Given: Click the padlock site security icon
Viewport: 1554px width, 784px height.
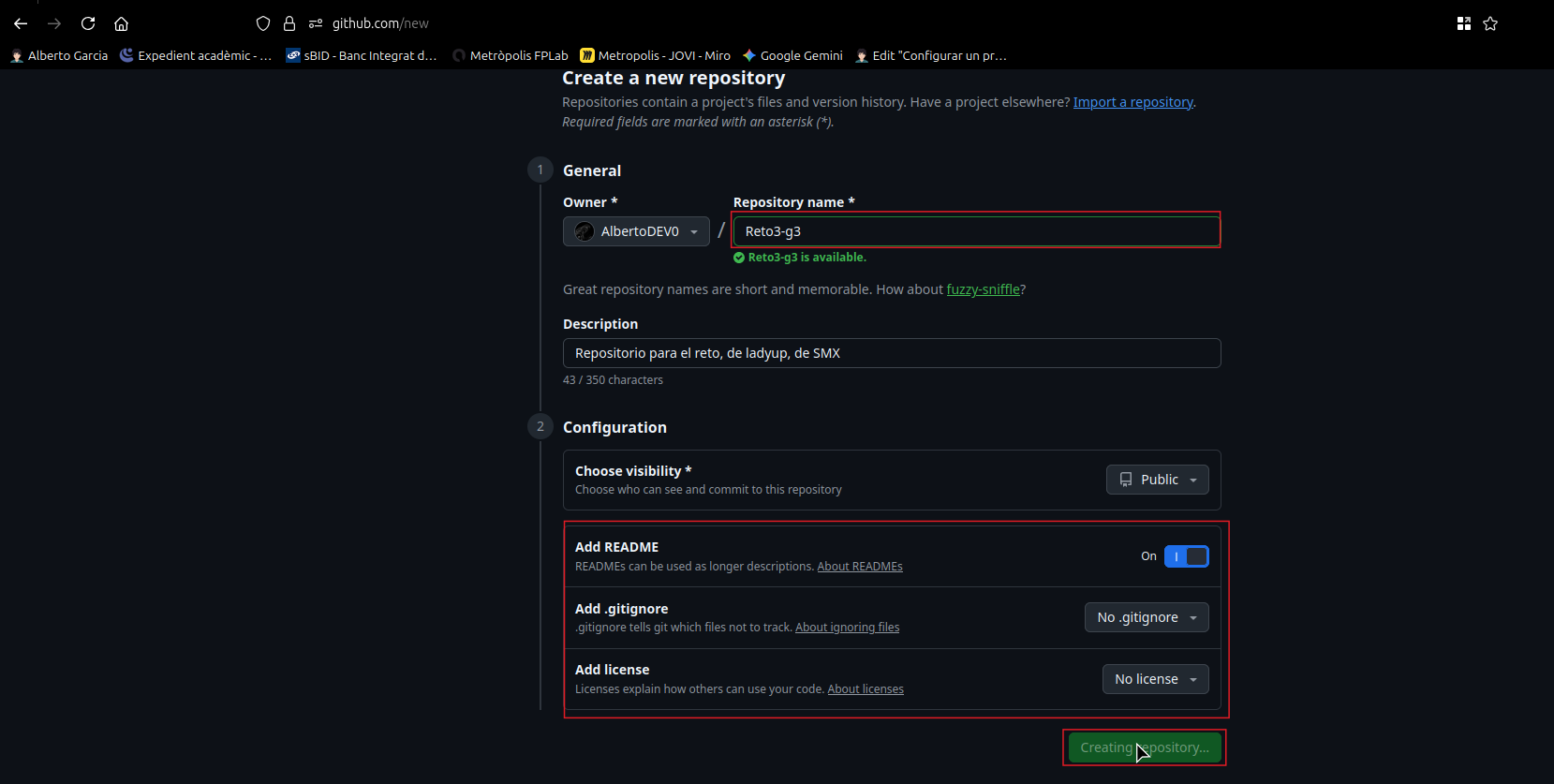Looking at the screenshot, I should coord(289,23).
